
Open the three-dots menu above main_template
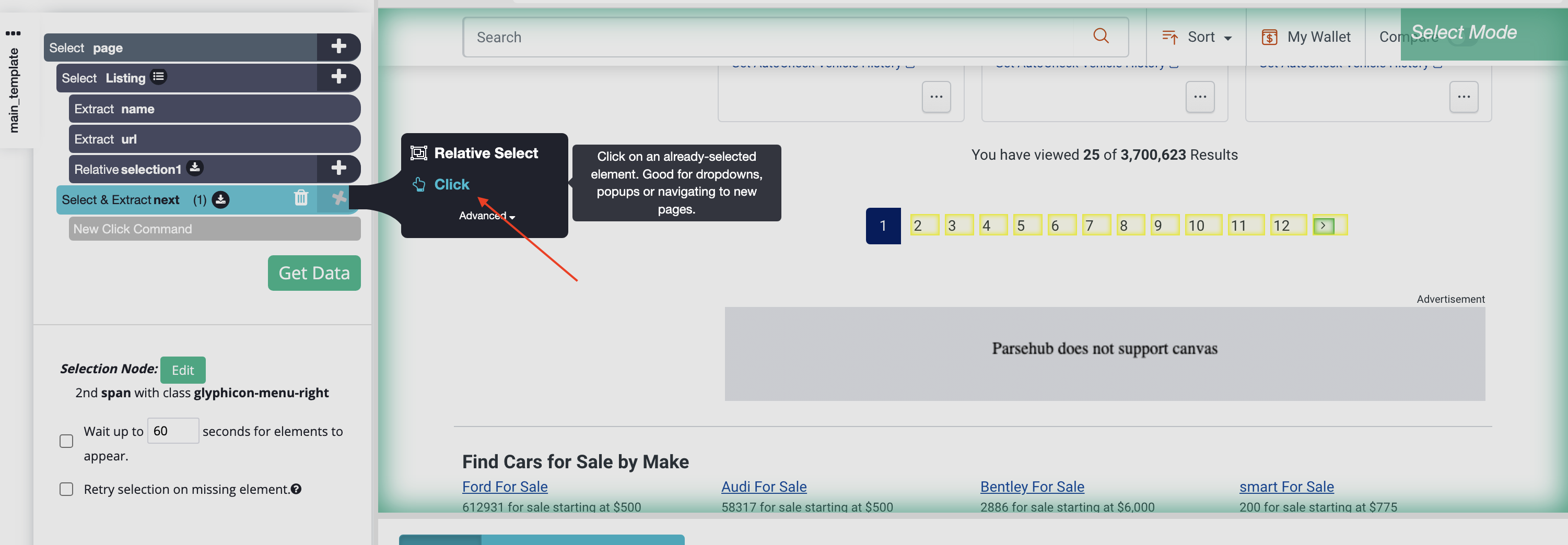[x=13, y=33]
